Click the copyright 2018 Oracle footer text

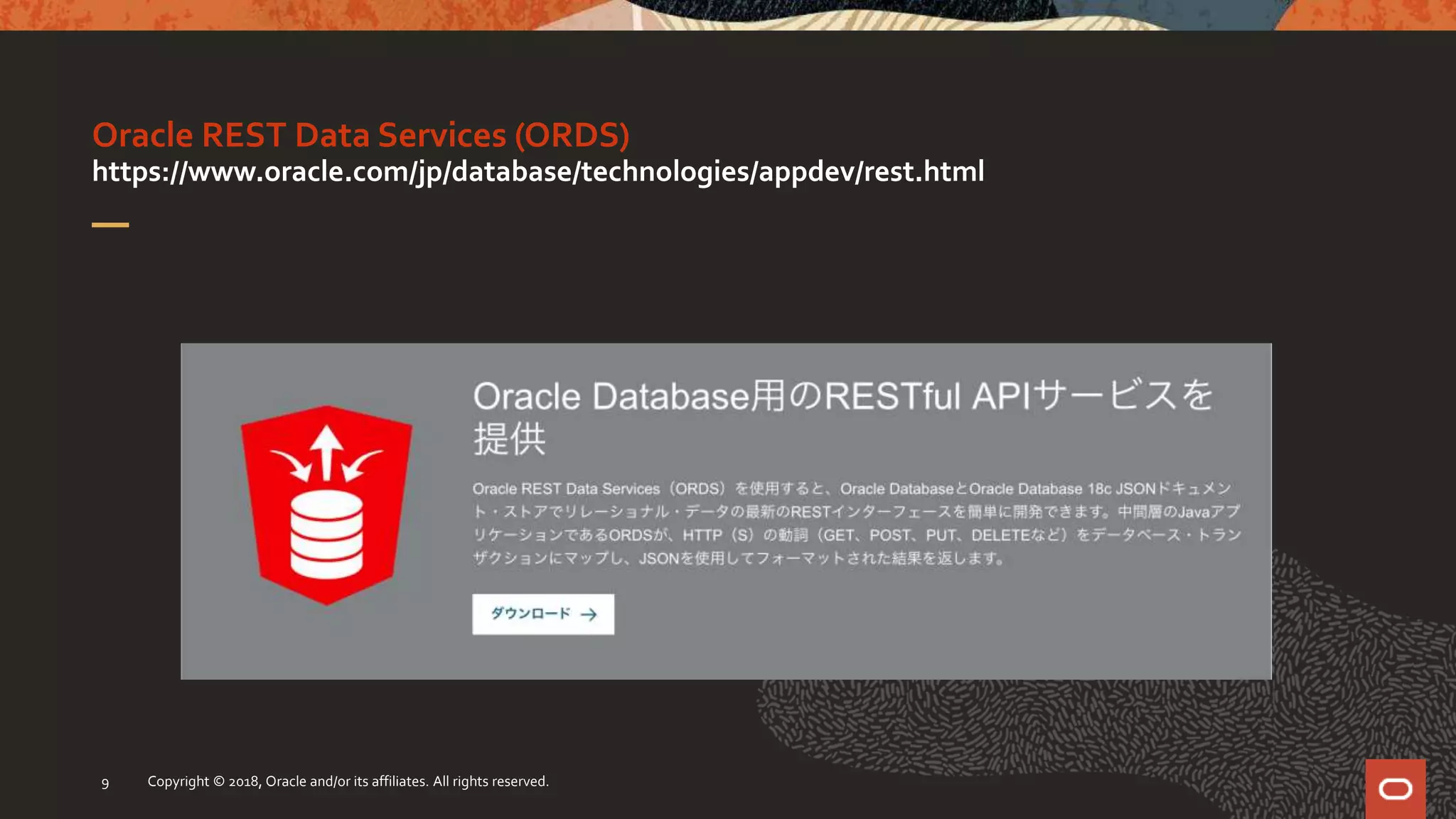click(348, 781)
